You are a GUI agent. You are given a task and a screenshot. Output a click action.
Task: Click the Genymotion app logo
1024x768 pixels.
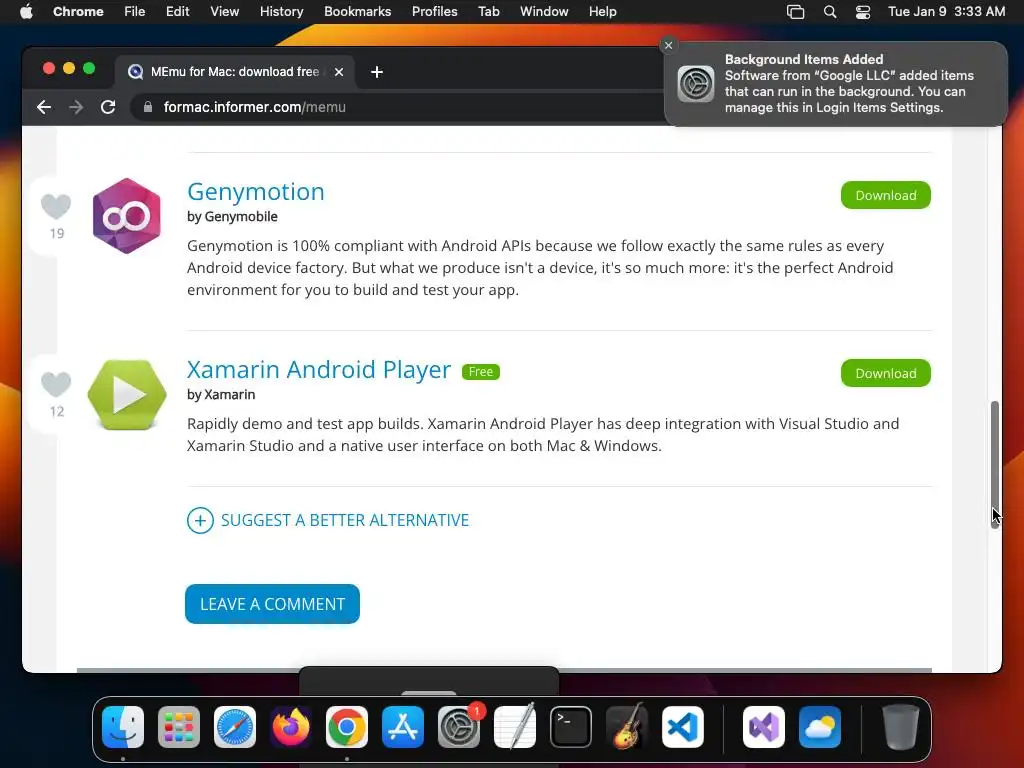[x=127, y=216]
